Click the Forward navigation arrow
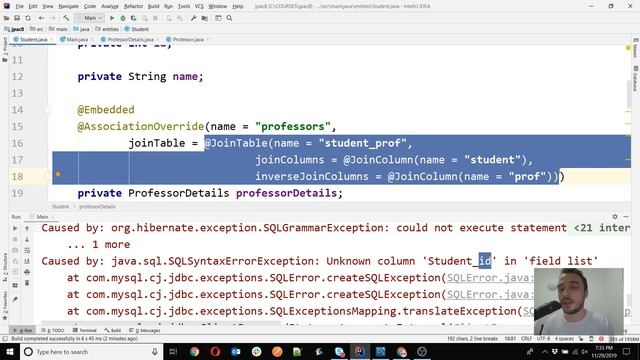Viewport: 640px width, 360px height. (x=53, y=18)
